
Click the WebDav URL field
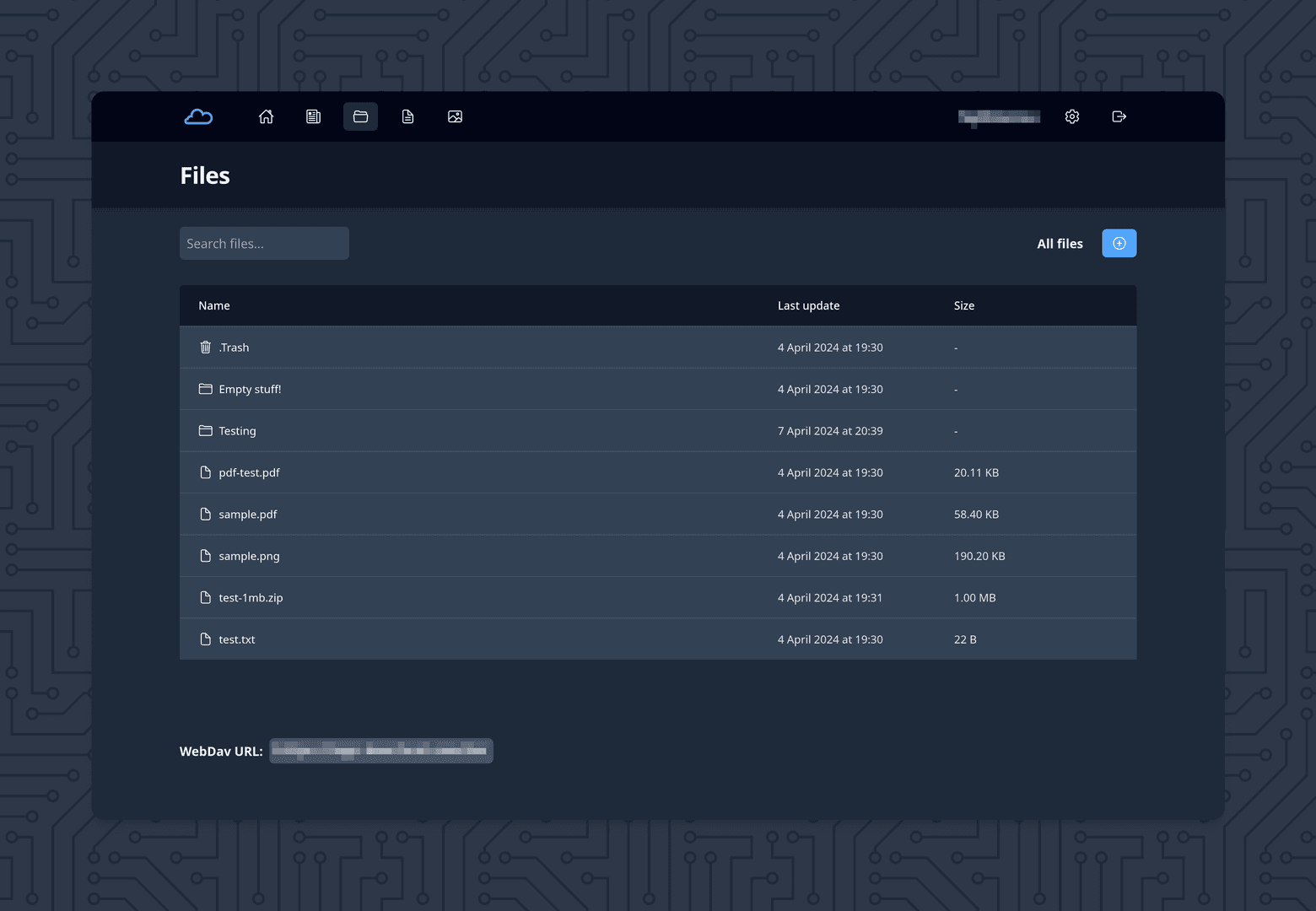[380, 751]
